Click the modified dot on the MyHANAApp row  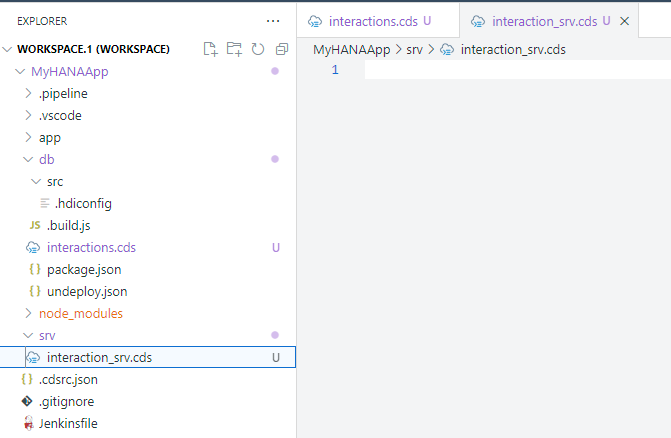coord(275,71)
